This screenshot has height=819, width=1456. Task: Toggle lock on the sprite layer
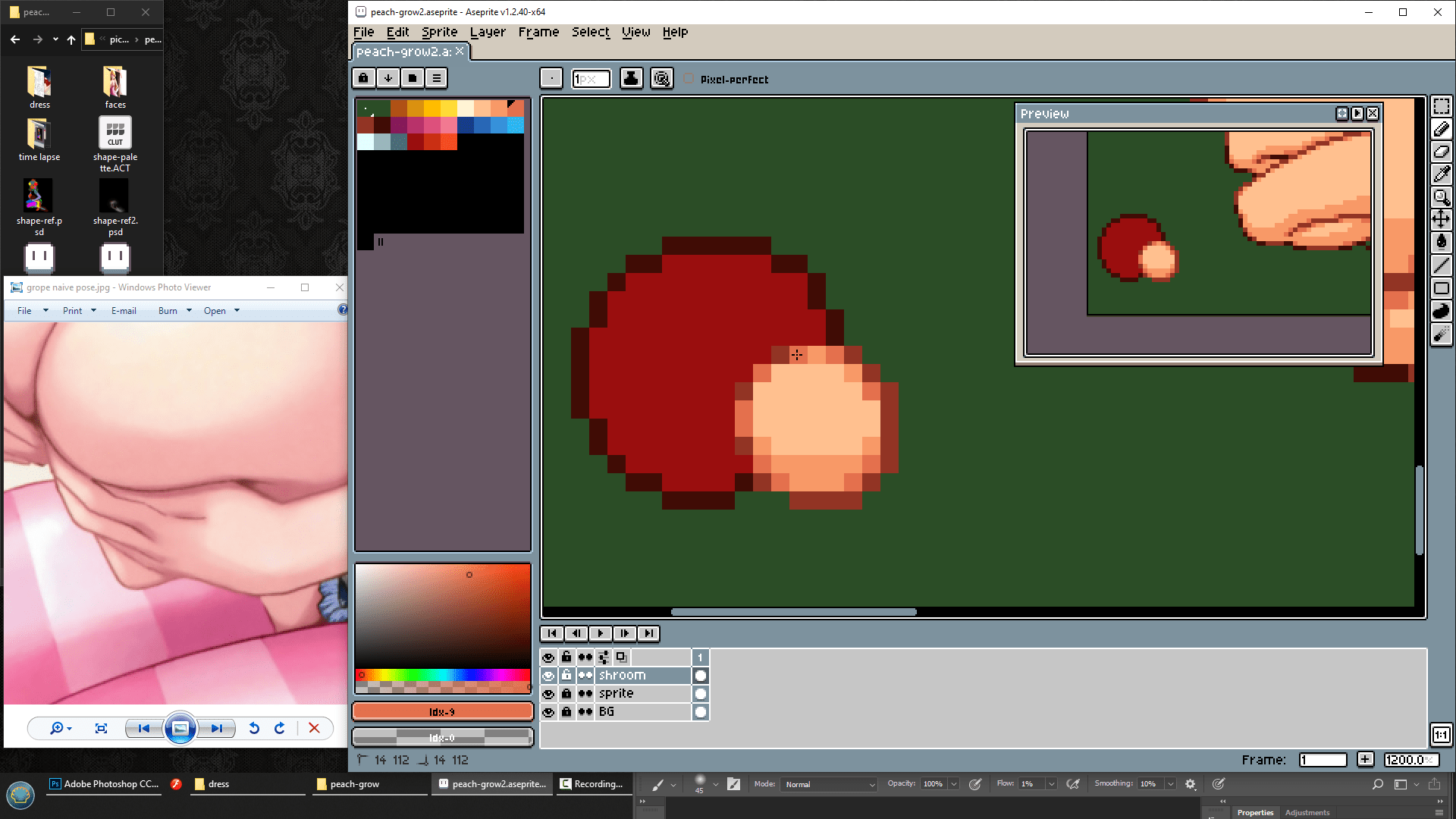click(x=566, y=694)
